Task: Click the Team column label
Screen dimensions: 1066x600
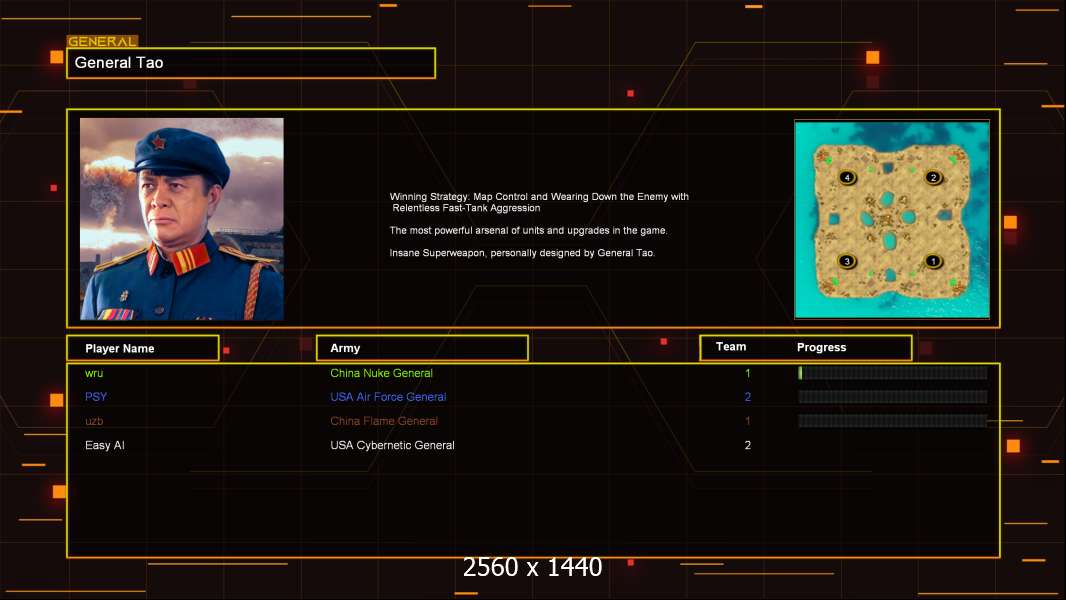Action: 731,347
